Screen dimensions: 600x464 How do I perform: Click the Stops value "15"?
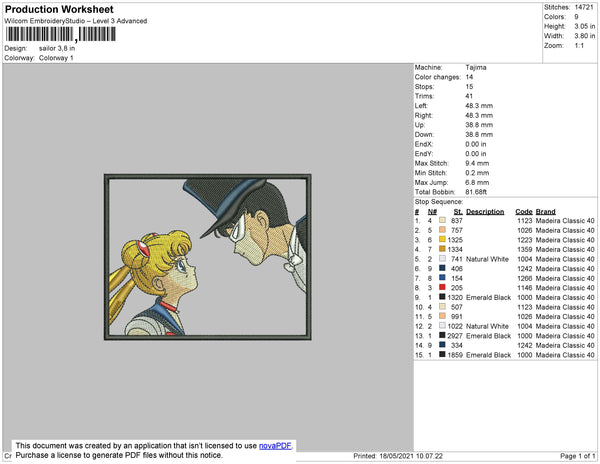pos(469,86)
